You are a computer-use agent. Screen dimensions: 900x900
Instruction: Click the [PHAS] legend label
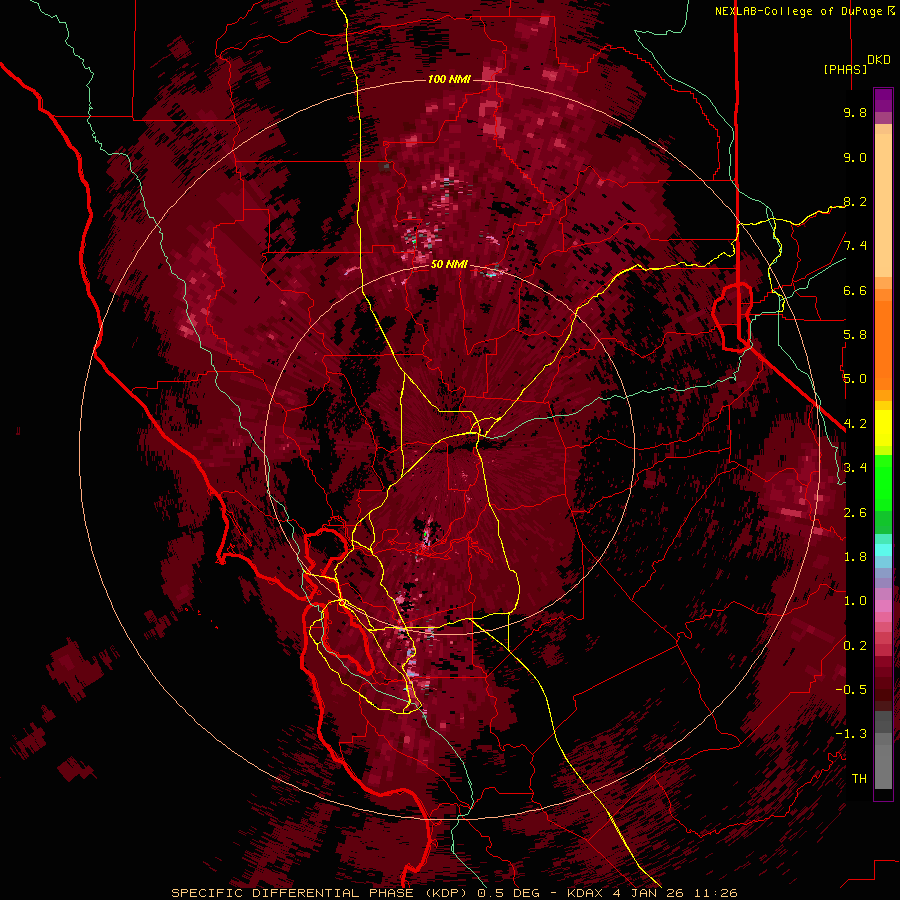(845, 69)
